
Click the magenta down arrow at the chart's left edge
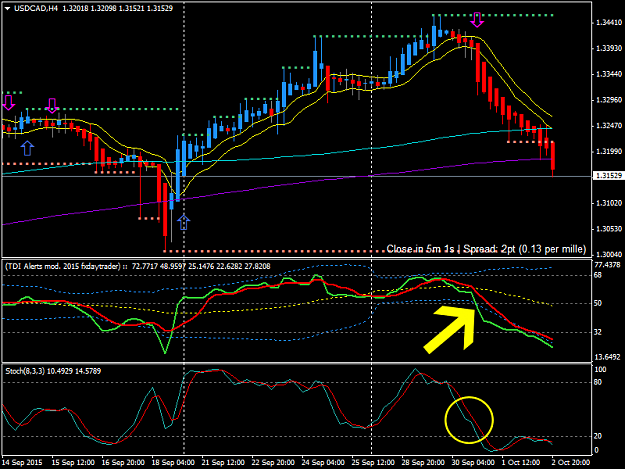coord(8,102)
